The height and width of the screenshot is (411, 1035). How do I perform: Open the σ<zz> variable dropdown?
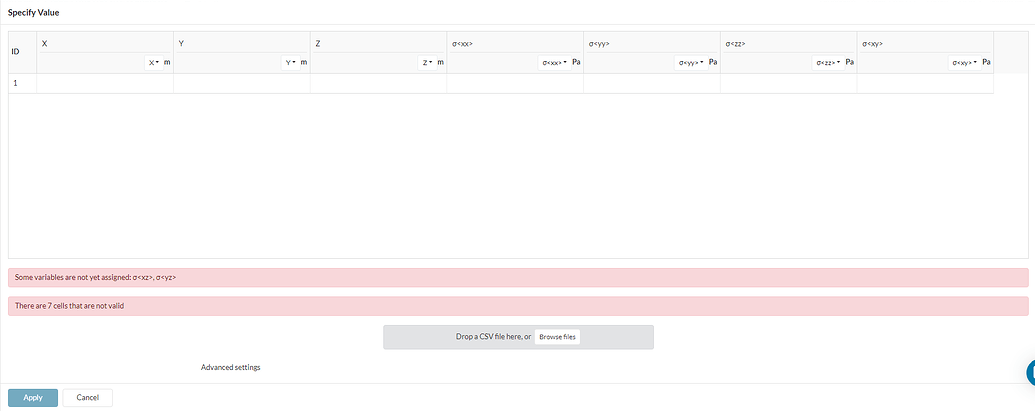pos(828,63)
